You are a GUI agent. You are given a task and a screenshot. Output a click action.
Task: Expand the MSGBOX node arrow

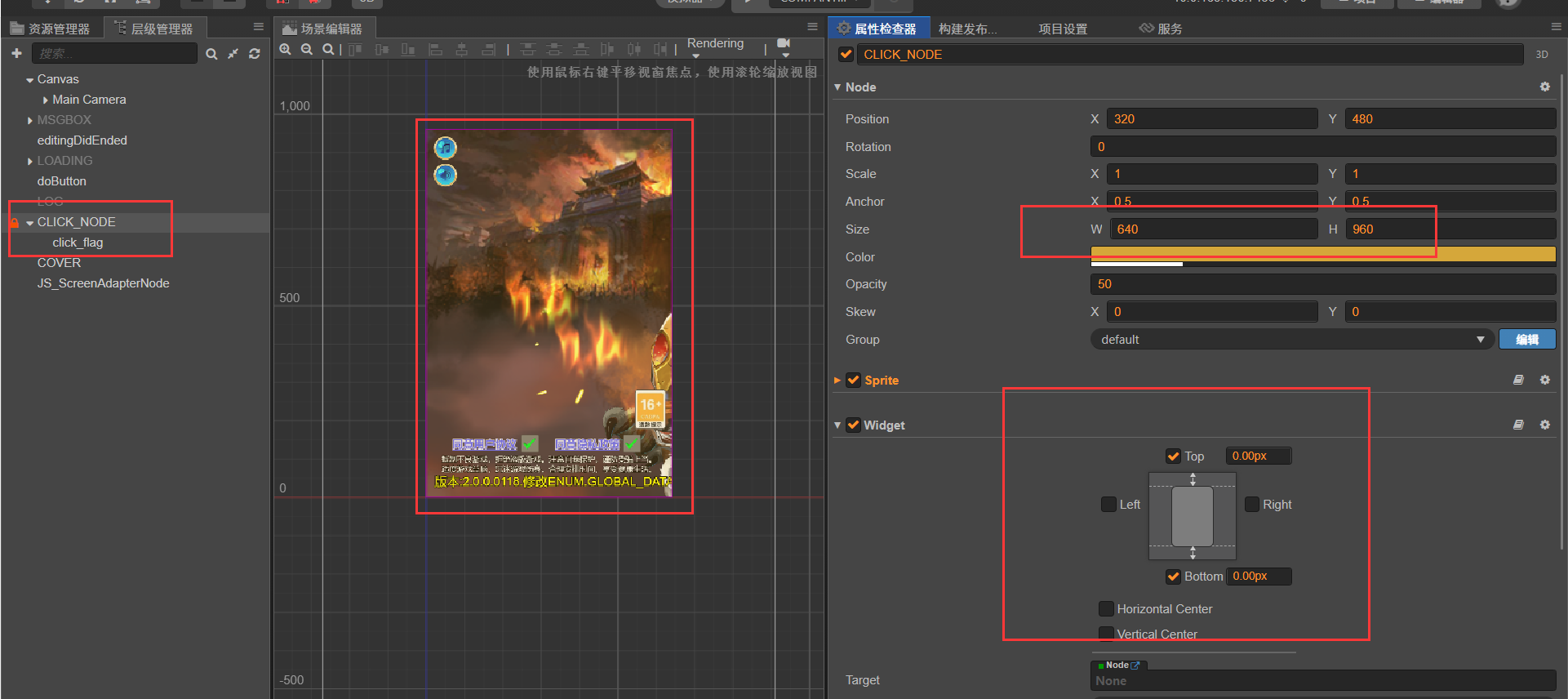click(30, 121)
